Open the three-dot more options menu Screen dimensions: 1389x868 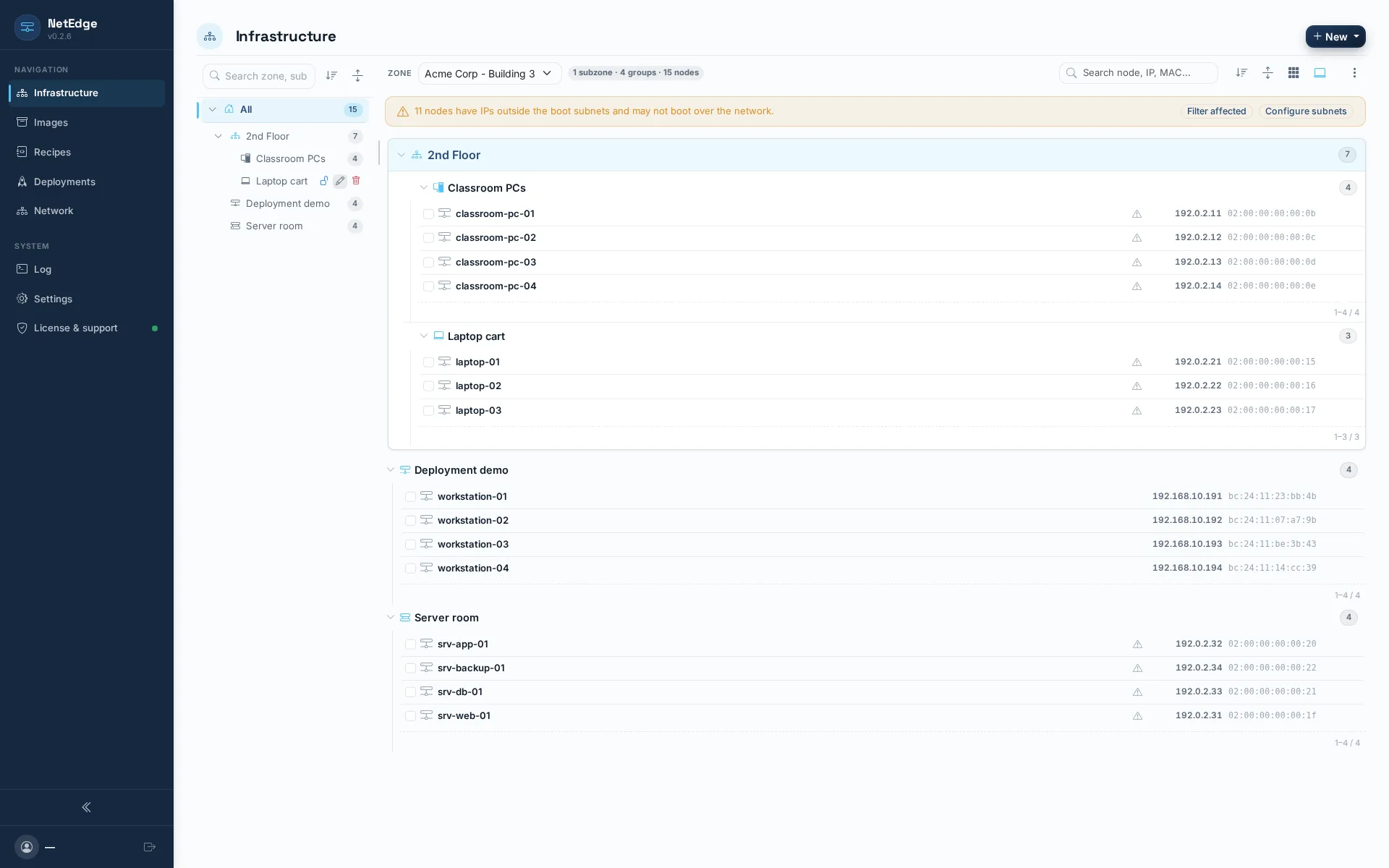pos(1354,72)
